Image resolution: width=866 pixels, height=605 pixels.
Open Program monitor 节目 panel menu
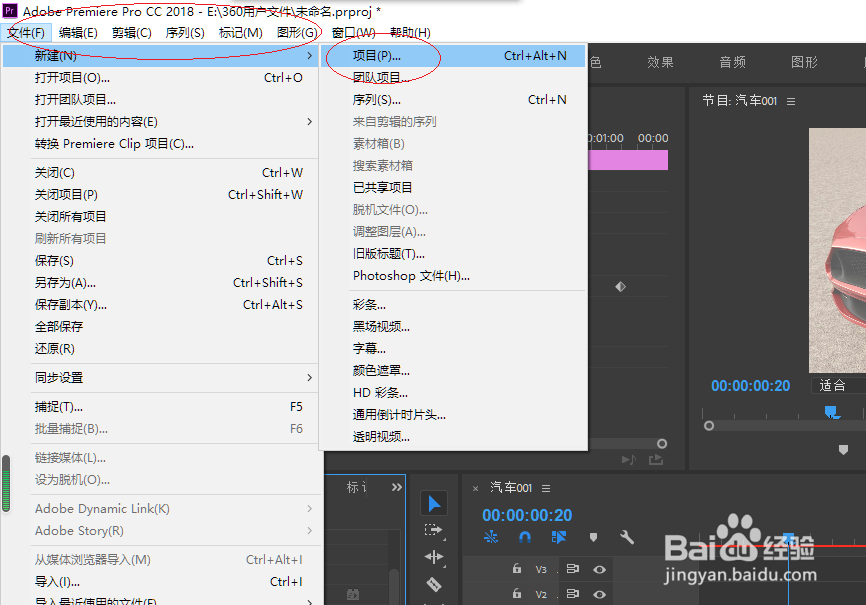[791, 101]
